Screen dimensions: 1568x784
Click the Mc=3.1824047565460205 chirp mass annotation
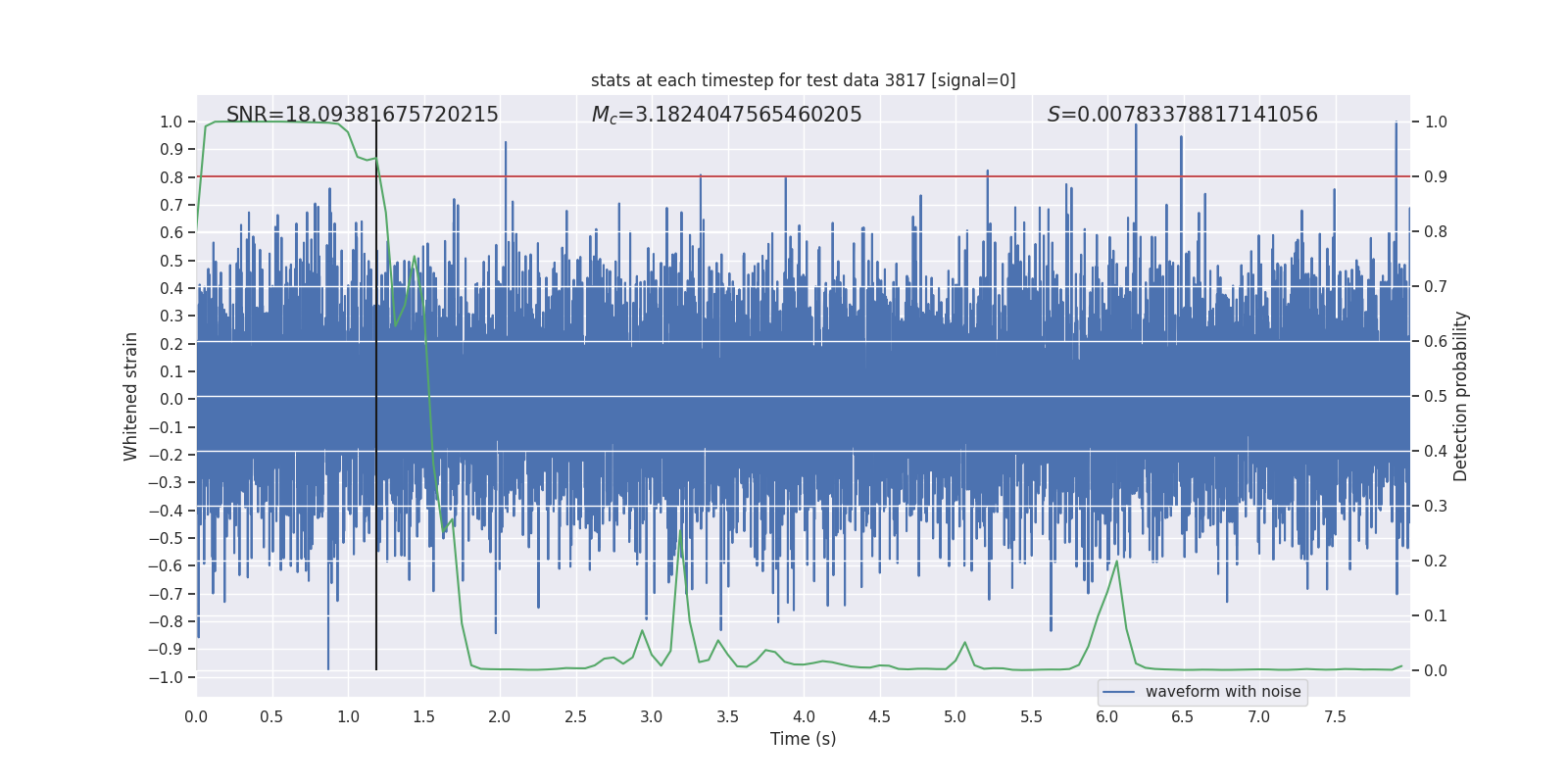(x=726, y=115)
